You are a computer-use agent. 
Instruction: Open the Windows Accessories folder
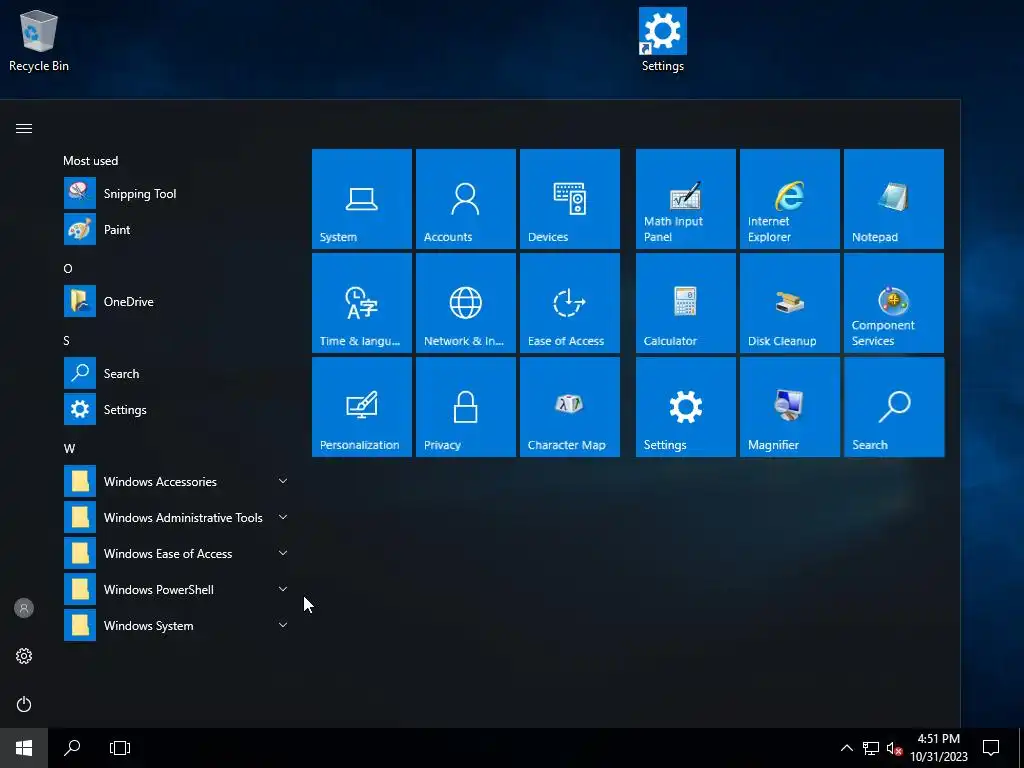[x=176, y=481]
